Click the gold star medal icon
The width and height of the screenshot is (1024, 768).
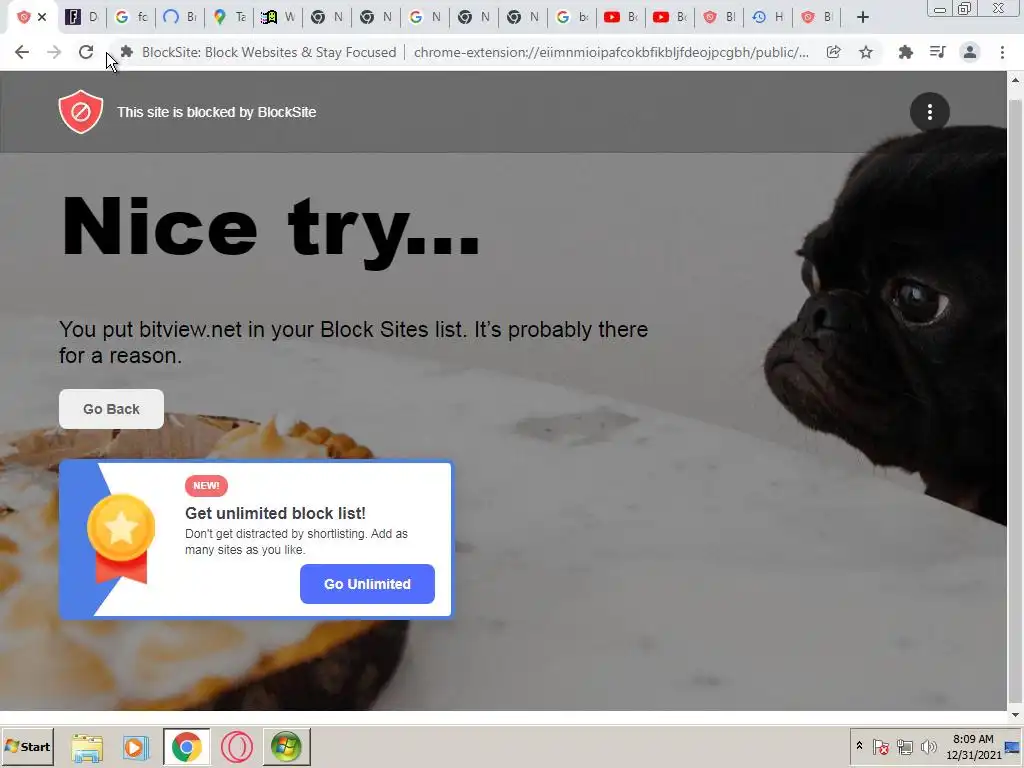[121, 537]
